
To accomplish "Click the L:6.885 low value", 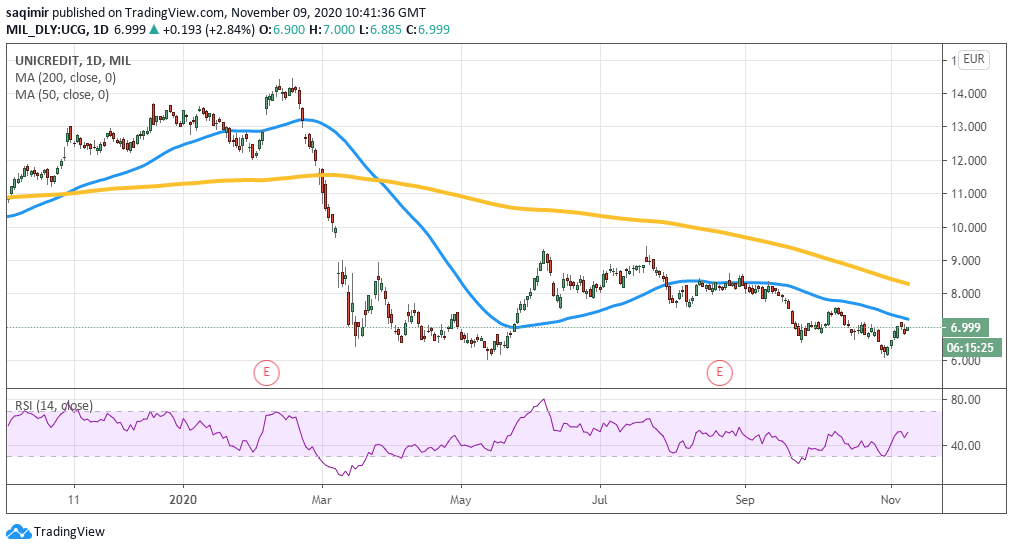I will tap(380, 30).
